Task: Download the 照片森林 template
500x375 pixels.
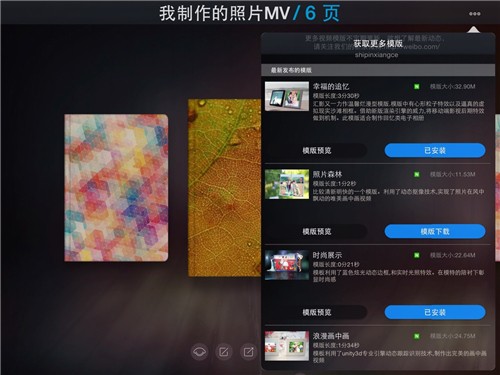Action: (x=435, y=231)
